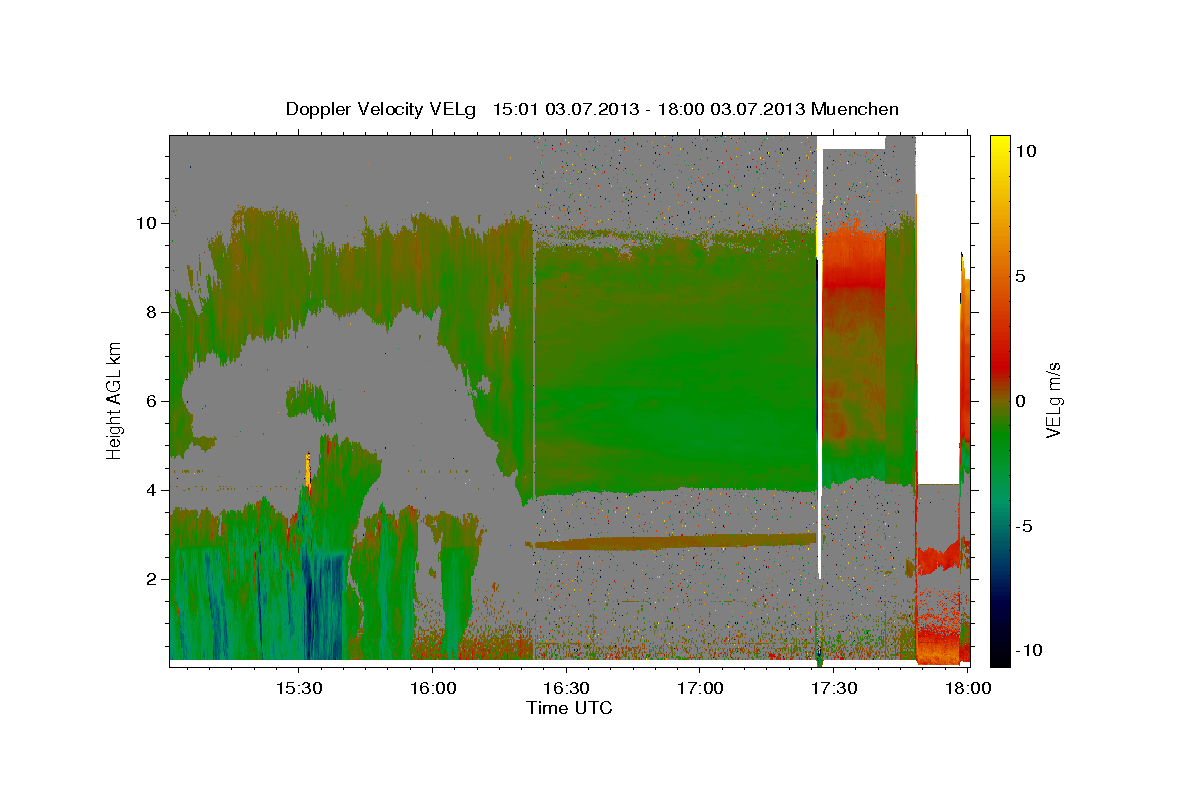Click the yellow spike near 15:30 at 4.5 km
This screenshot has height=800, width=1200.
pos(308,471)
